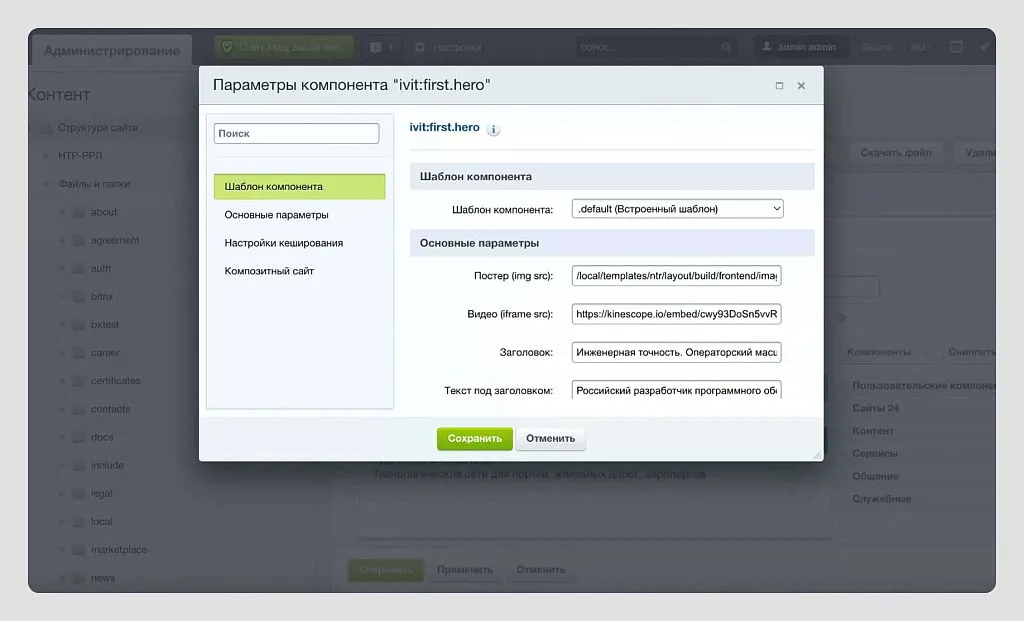Click the magnifier icon in top search
Screen dimensions: 1024x621
728,47
